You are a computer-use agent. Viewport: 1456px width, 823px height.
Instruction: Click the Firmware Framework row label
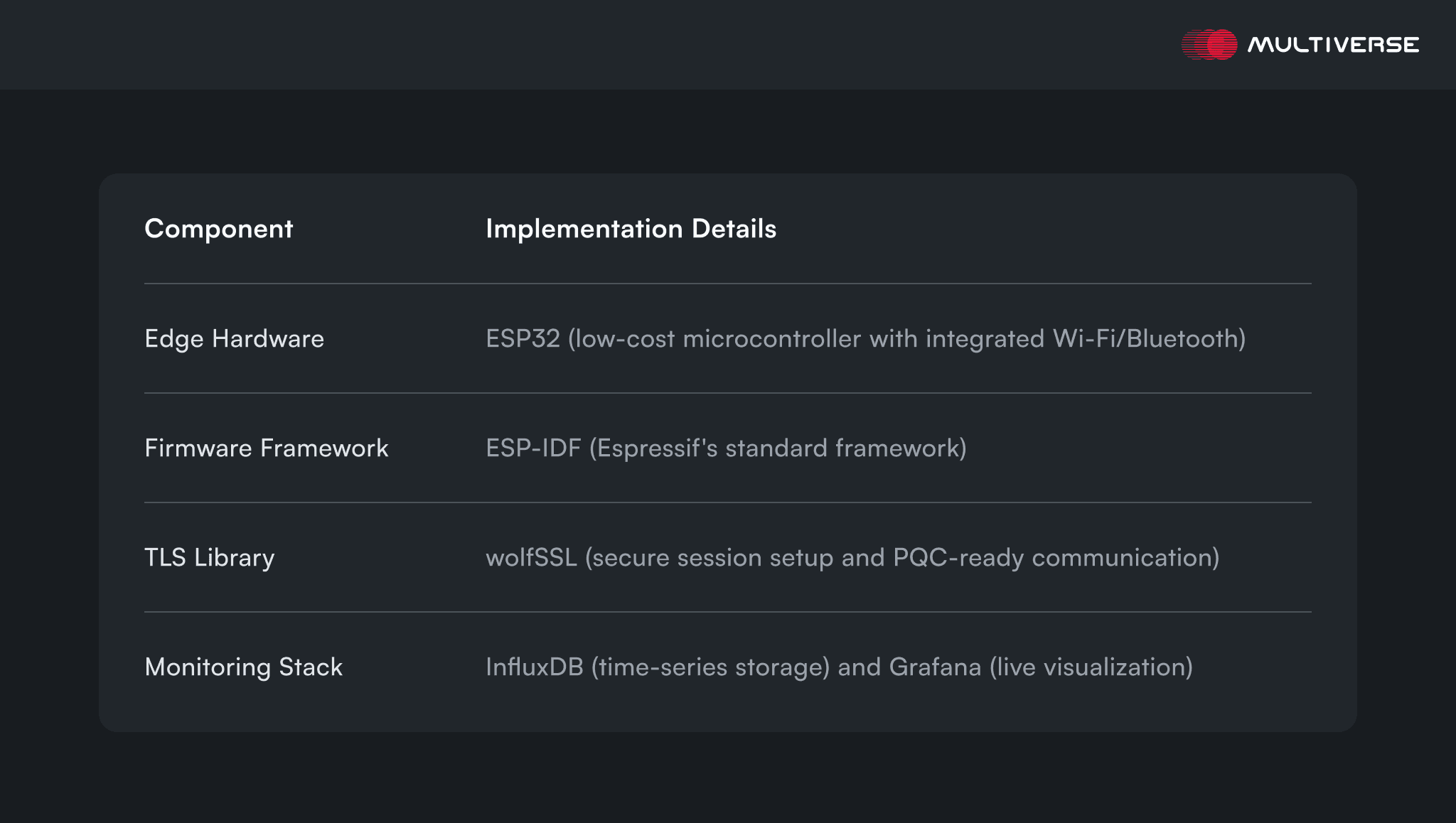[266, 448]
